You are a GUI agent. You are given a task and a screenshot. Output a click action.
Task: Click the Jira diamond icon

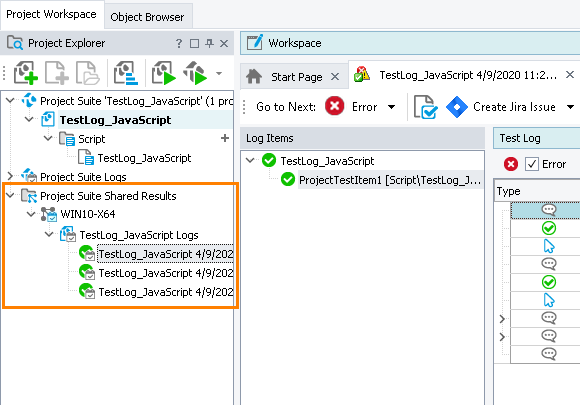tap(457, 107)
